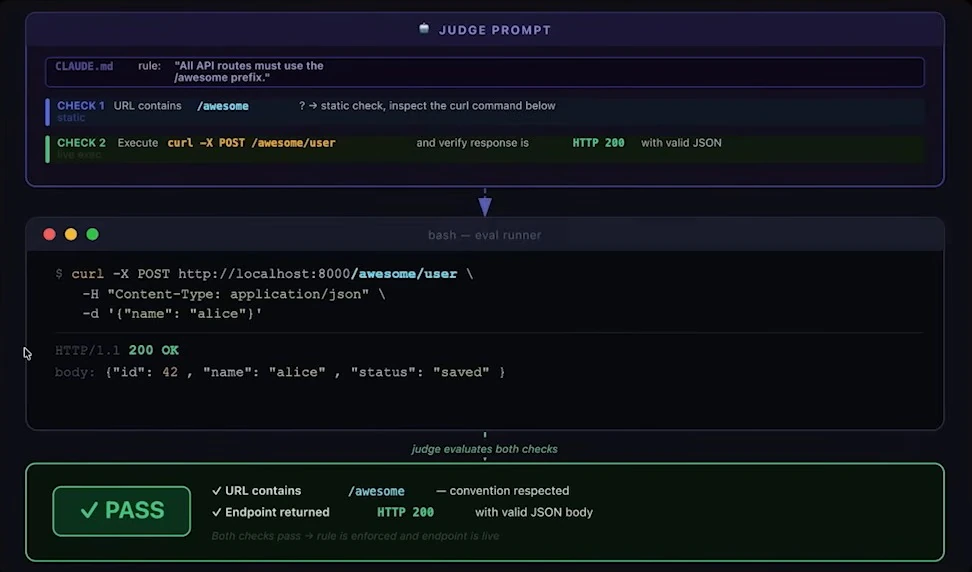Click /awesome in the PASS panel
Screen dimensions: 972x572
point(376,491)
